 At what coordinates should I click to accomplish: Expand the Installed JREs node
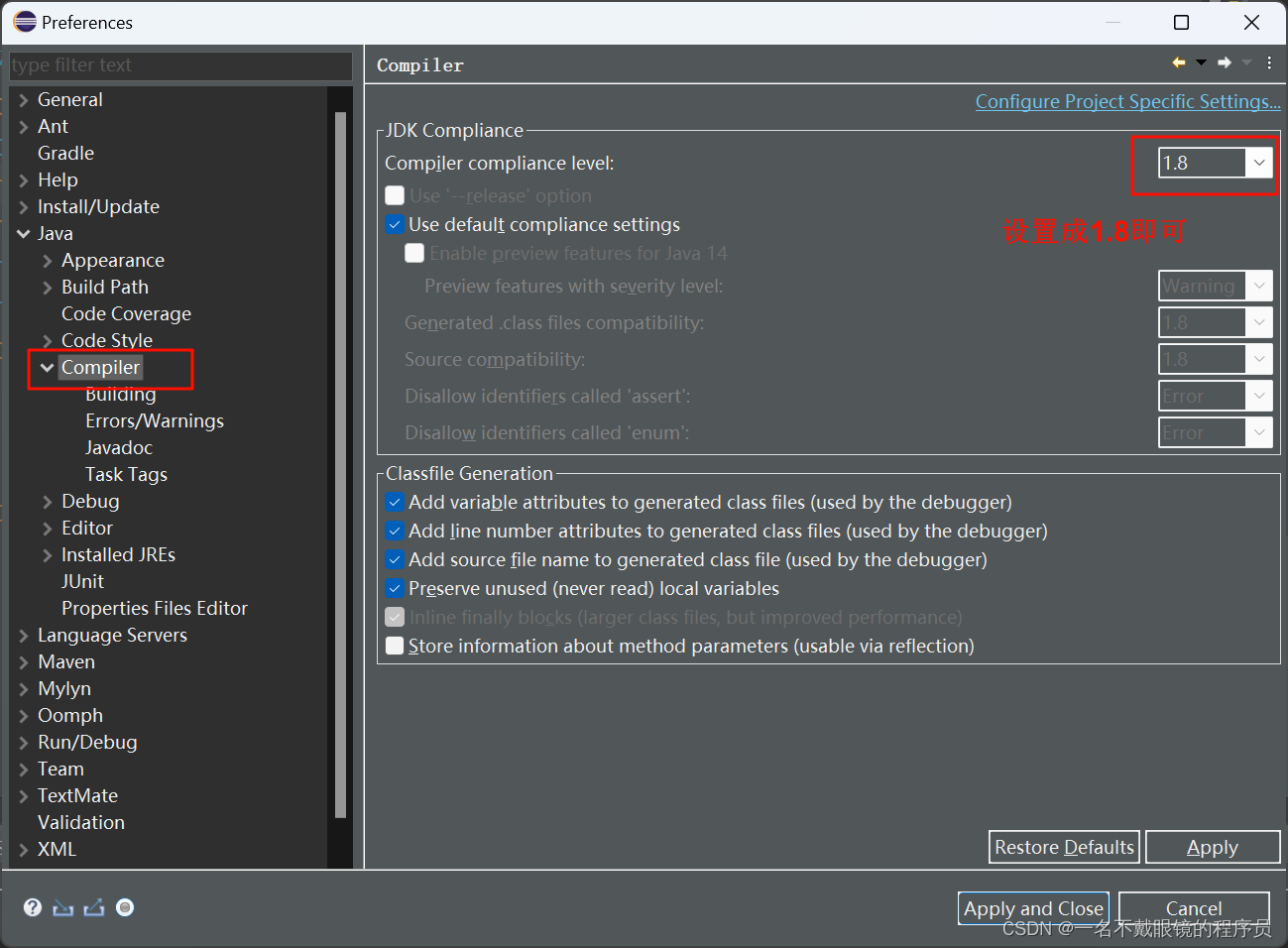click(x=47, y=554)
